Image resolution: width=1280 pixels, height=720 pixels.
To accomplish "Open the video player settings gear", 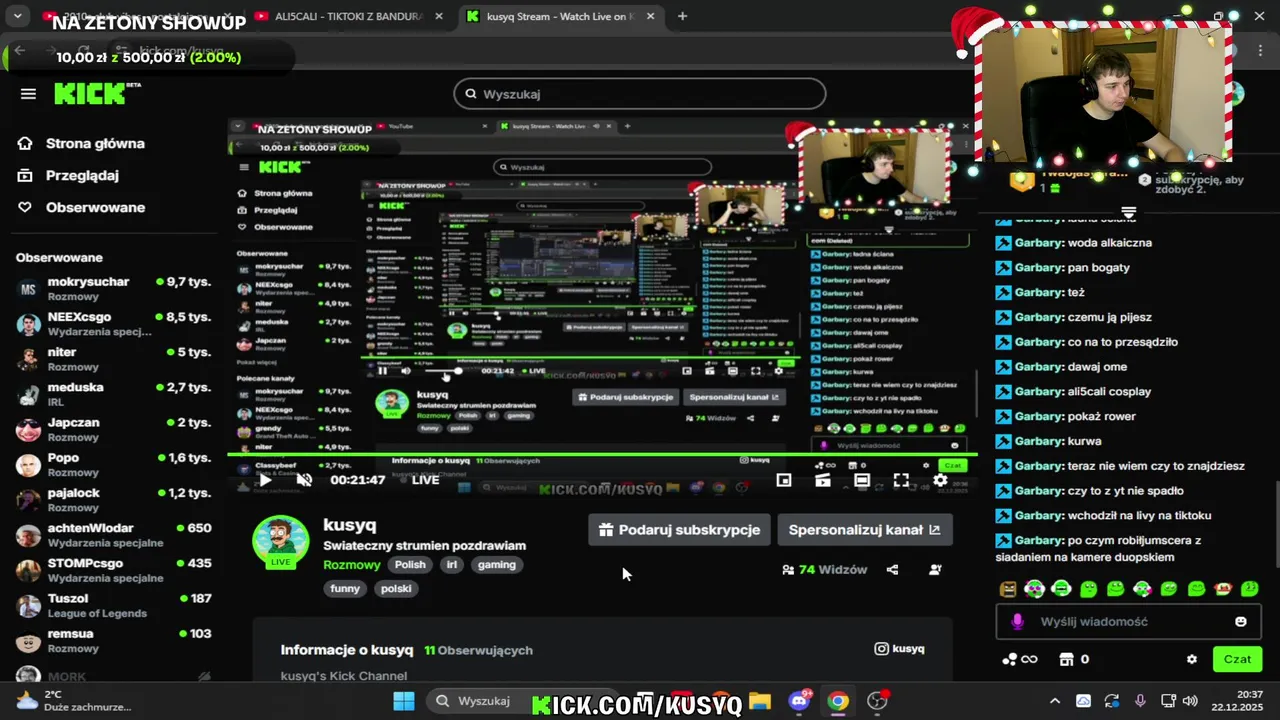I will click(x=940, y=480).
